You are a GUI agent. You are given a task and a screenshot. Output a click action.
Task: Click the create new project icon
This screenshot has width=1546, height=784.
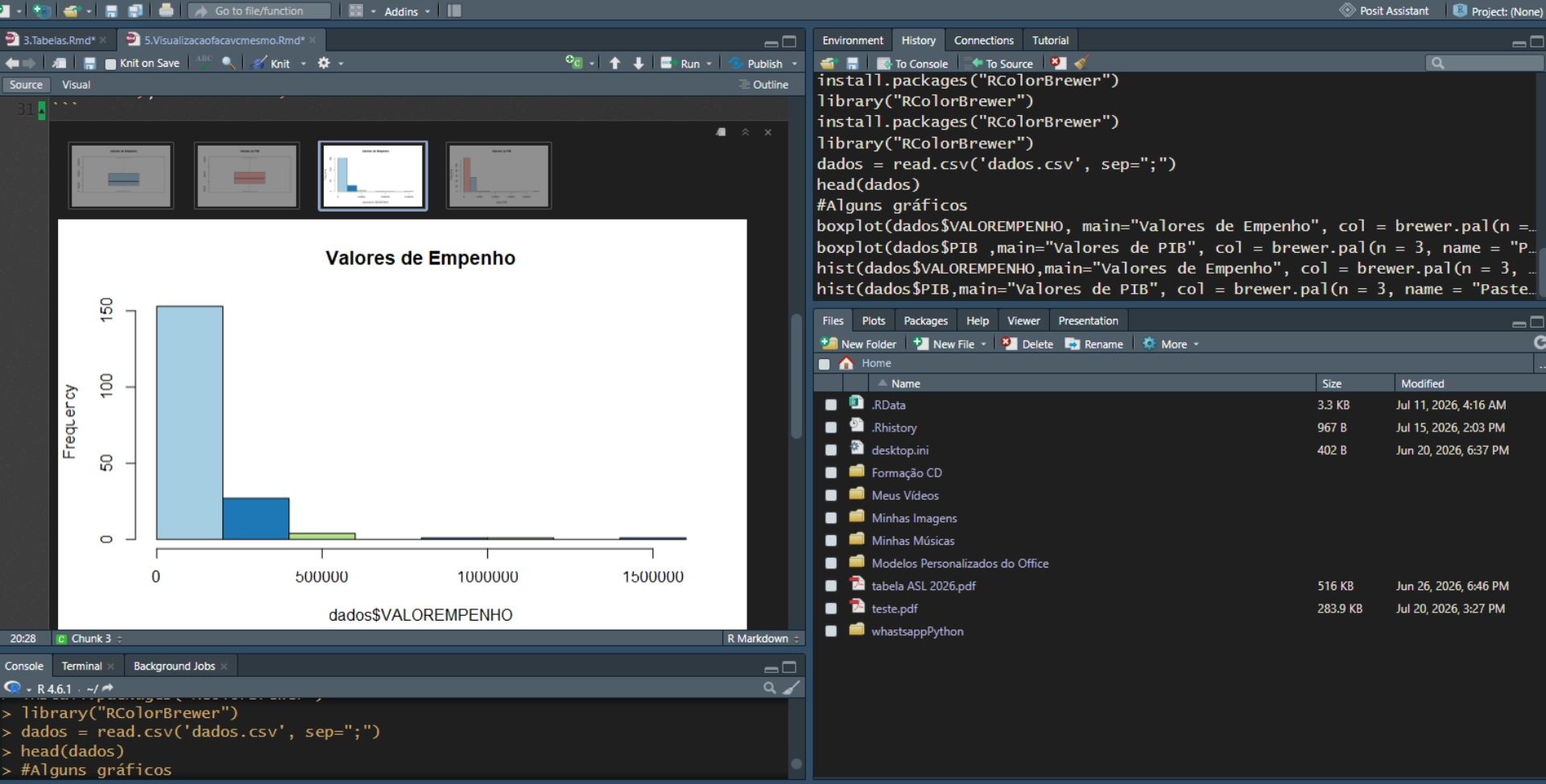(x=41, y=10)
